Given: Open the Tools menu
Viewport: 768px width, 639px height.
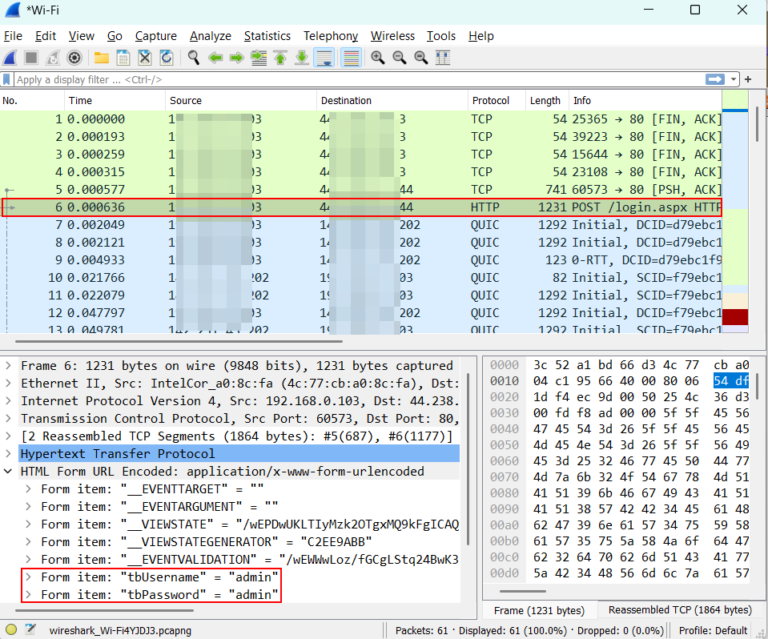Looking at the screenshot, I should [x=441, y=36].
